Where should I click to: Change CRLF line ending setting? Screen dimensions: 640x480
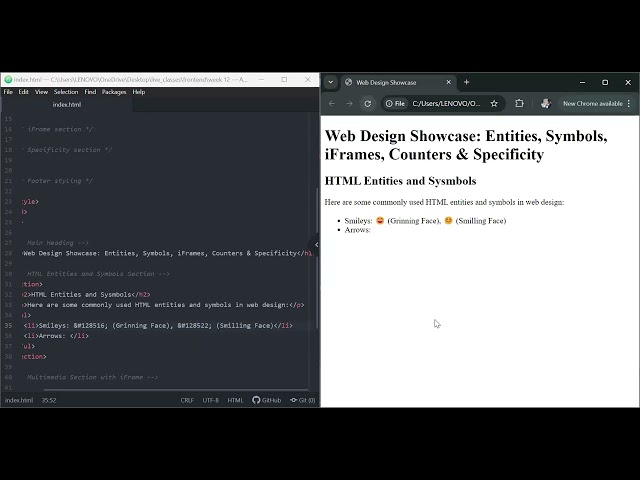coord(187,400)
